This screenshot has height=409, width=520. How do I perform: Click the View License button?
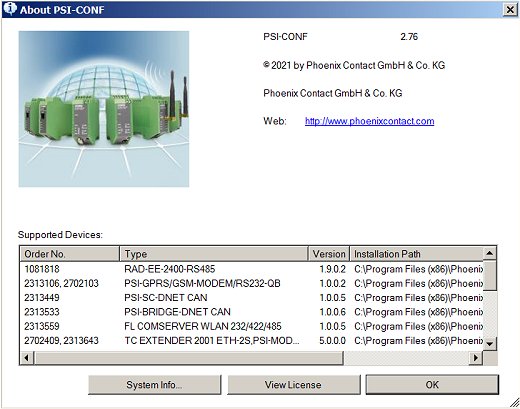(293, 385)
